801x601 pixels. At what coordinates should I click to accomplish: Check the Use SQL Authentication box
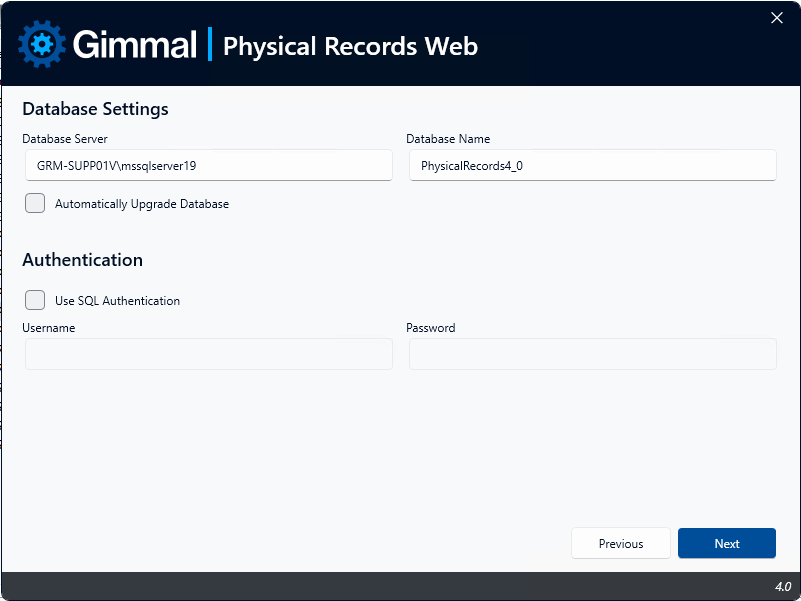click(x=35, y=300)
